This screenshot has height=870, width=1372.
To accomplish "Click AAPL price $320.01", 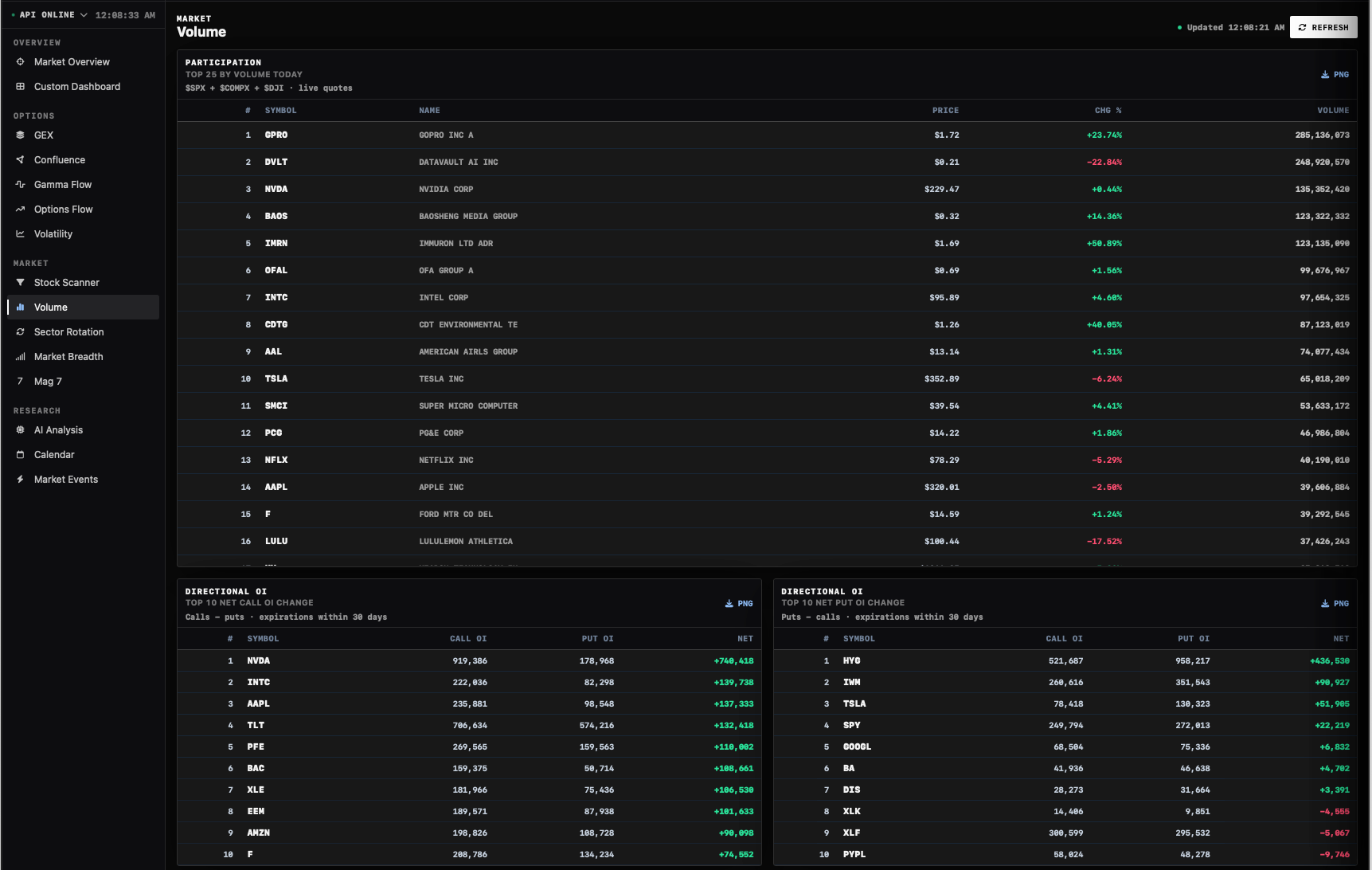I will pos(942,487).
